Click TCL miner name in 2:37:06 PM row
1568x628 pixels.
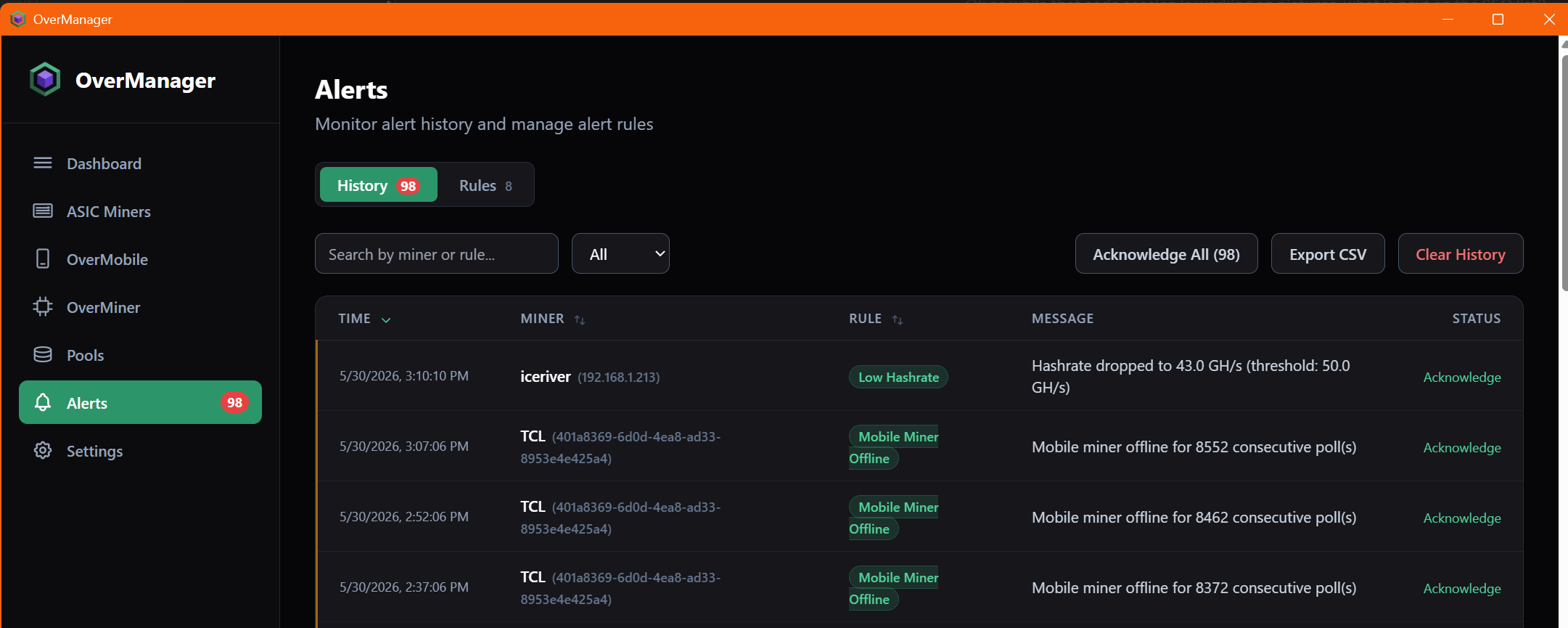[x=533, y=576]
